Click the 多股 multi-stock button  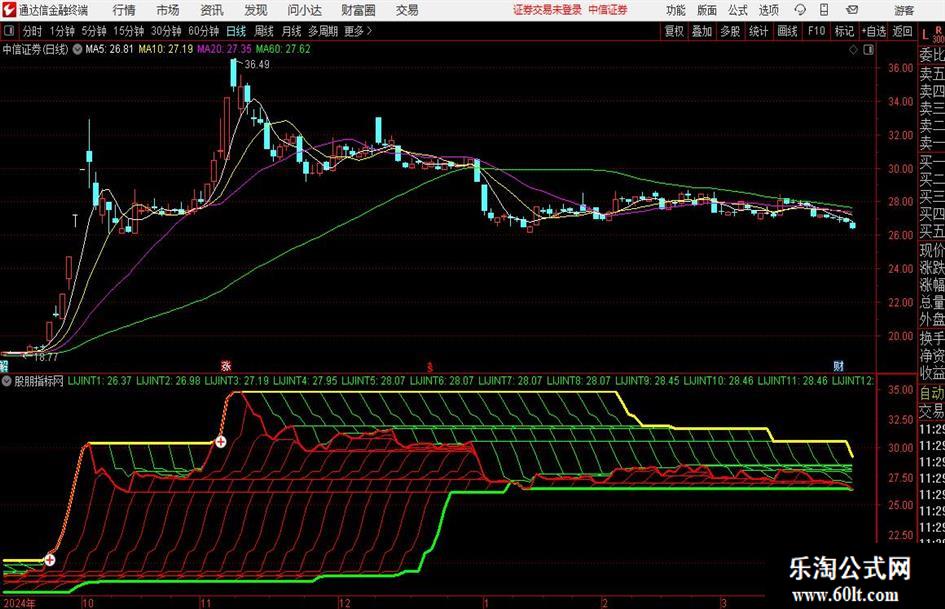(x=730, y=31)
